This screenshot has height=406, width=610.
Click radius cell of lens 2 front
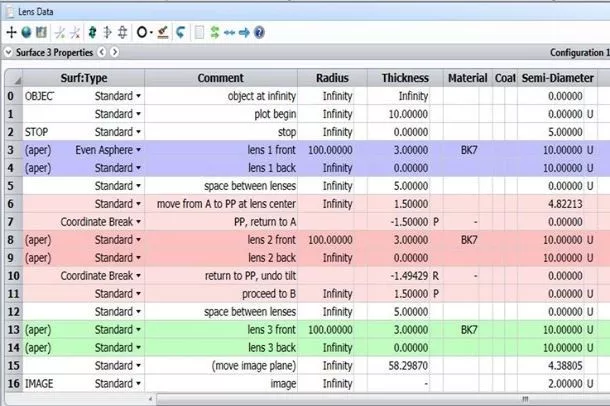pos(333,239)
